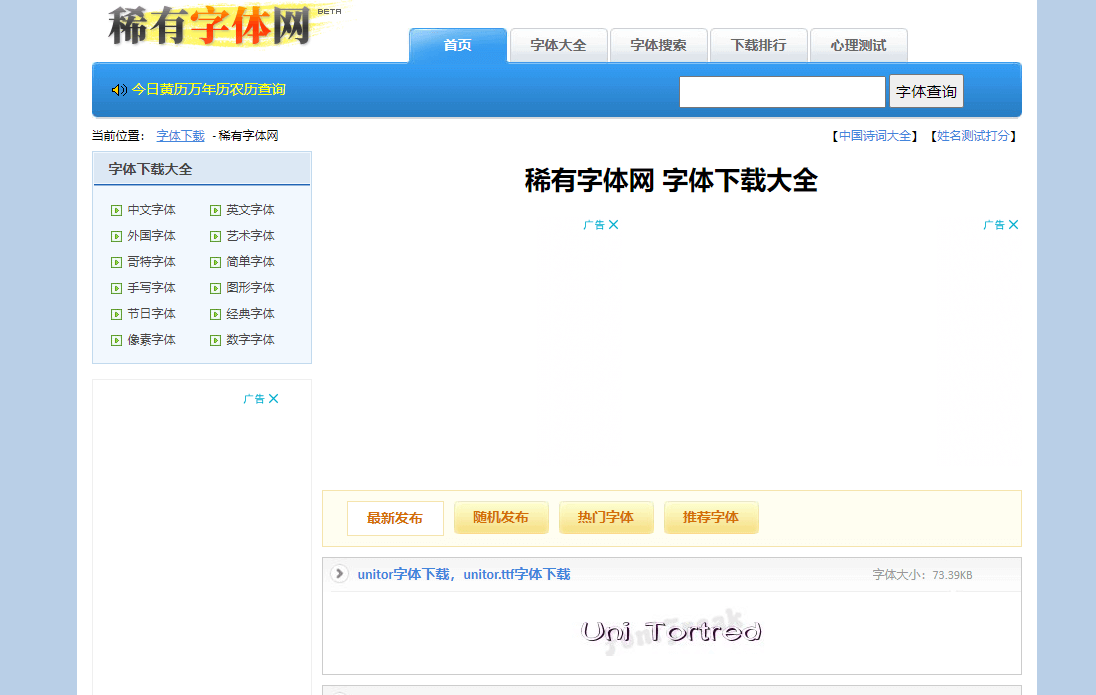The image size is (1096, 695).
Task: Click the 字体下载 breadcrumb link
Action: [180, 136]
